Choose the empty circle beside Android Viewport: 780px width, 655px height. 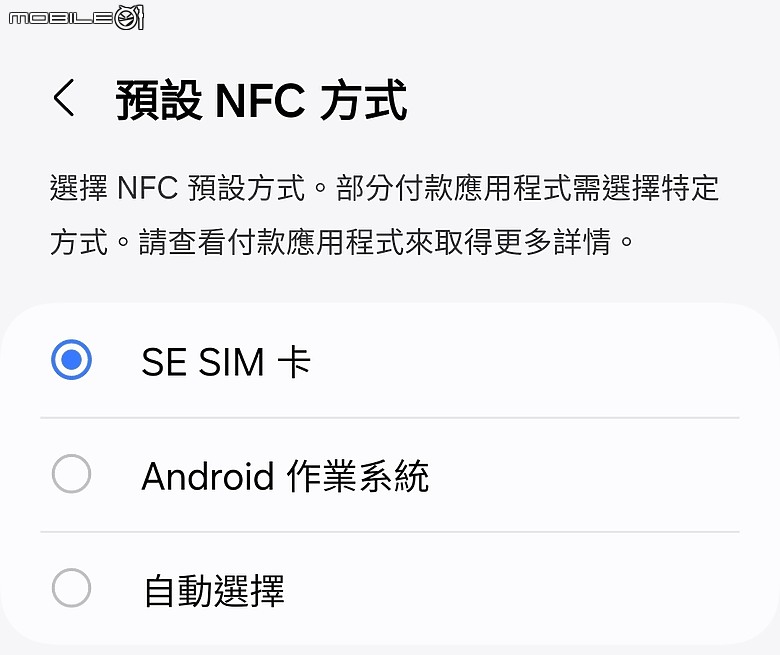[72, 473]
